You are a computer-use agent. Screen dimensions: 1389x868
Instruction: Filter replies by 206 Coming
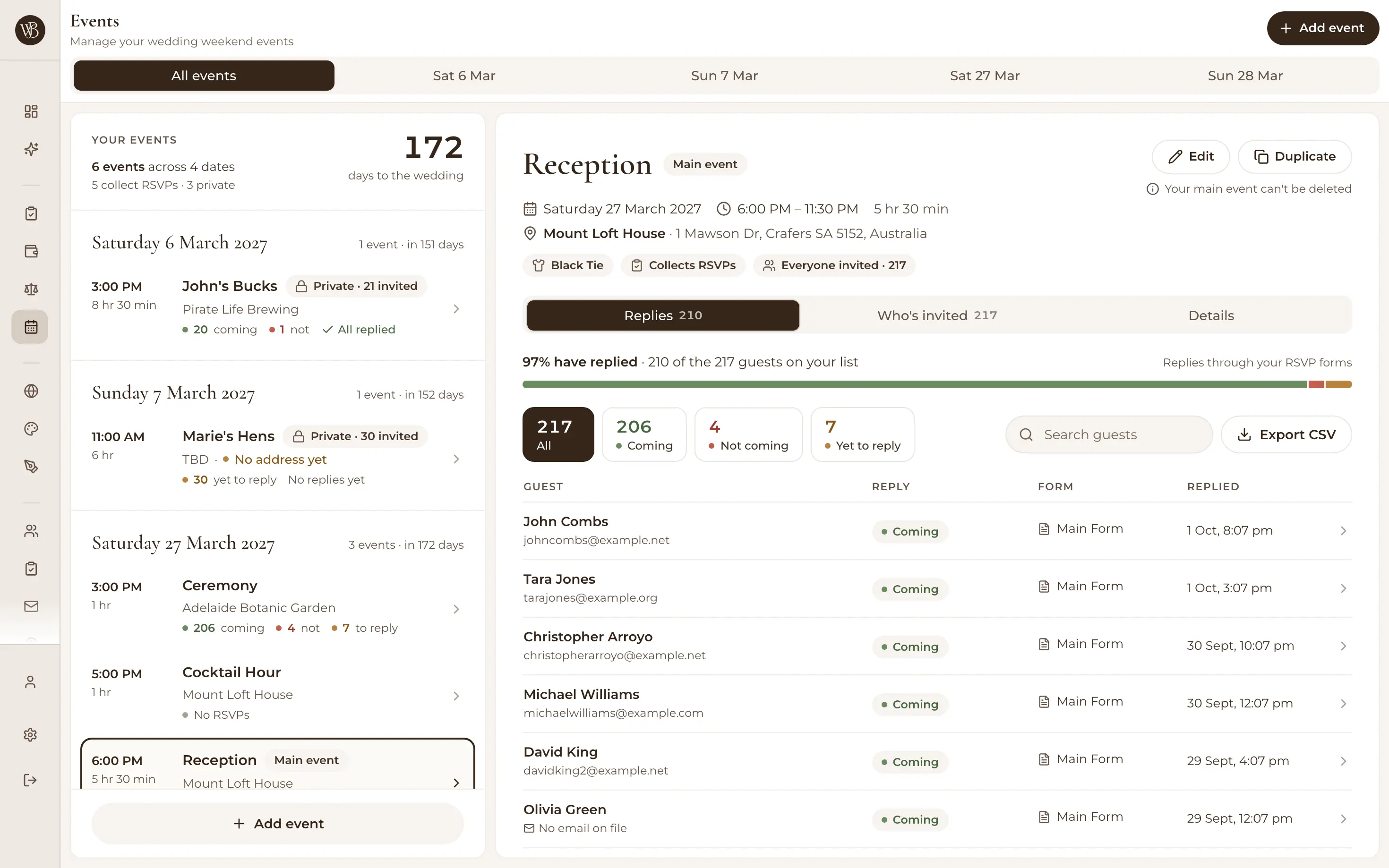point(643,434)
